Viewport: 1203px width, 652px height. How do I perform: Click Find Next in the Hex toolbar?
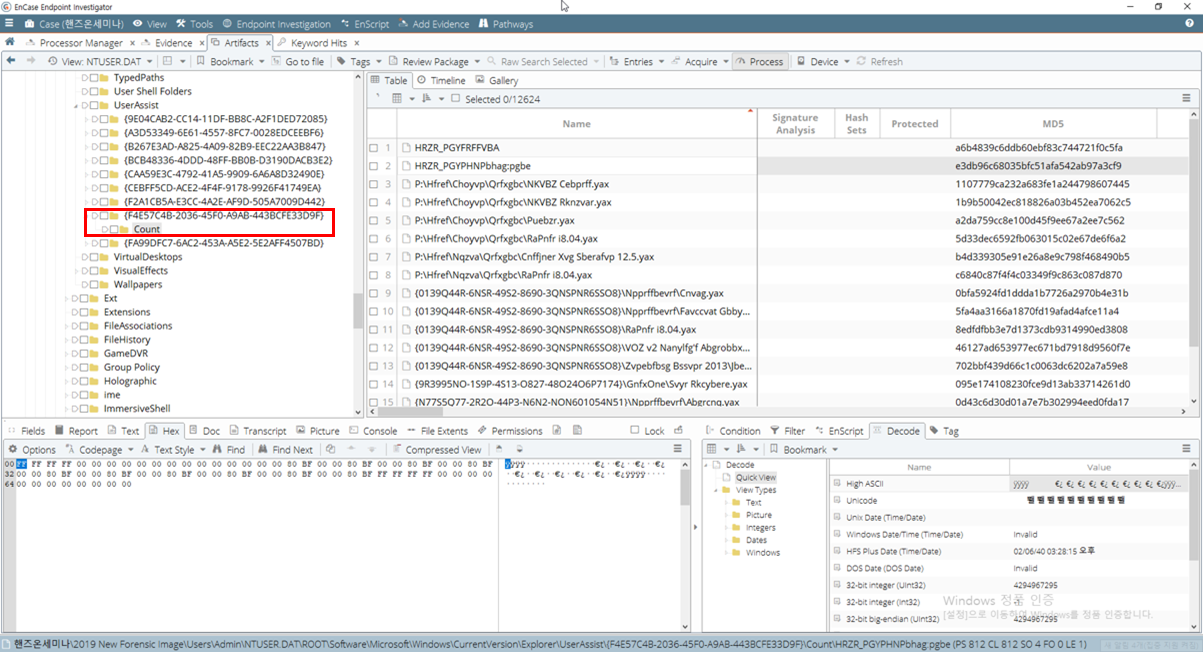coord(285,449)
